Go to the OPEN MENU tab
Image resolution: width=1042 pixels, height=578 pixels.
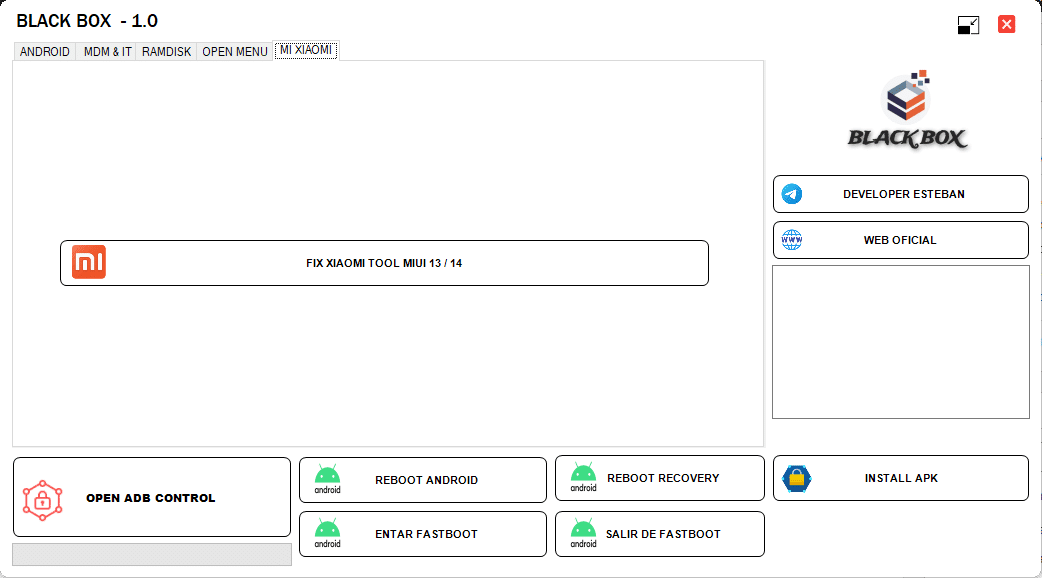[235, 51]
